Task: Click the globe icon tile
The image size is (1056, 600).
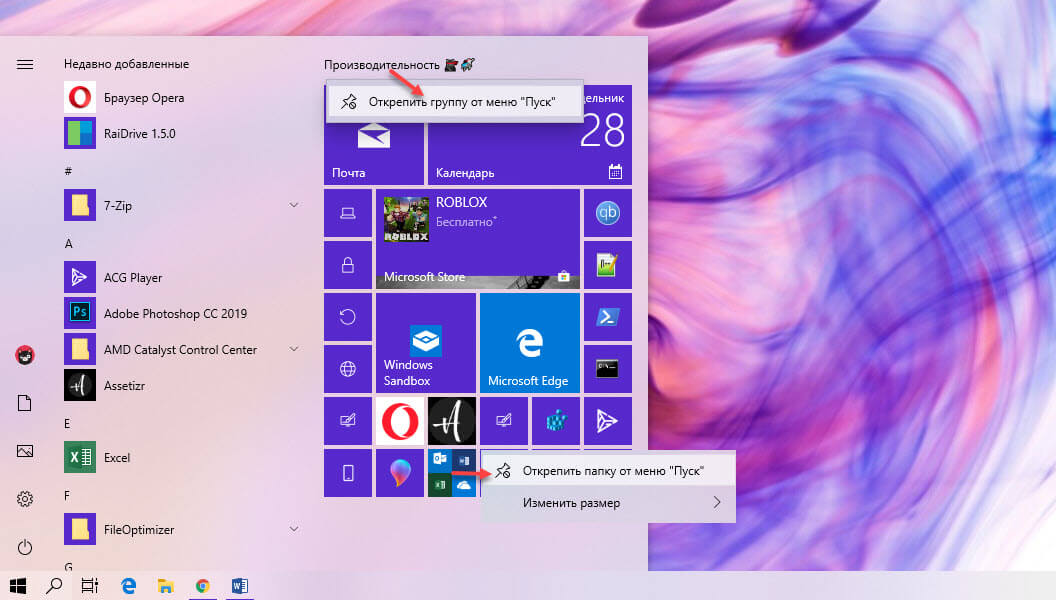Action: (x=348, y=368)
